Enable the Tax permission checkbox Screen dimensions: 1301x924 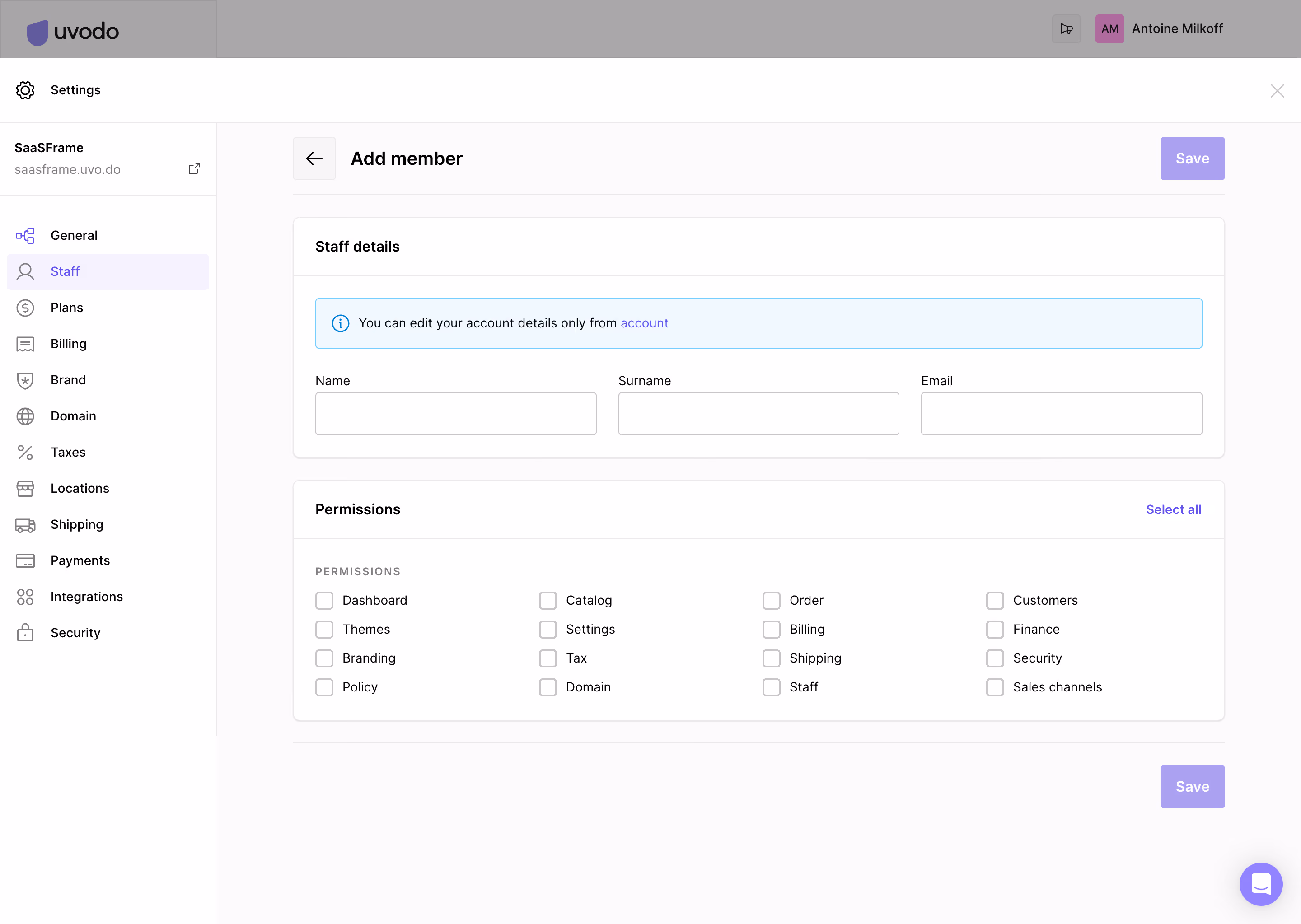(548, 658)
